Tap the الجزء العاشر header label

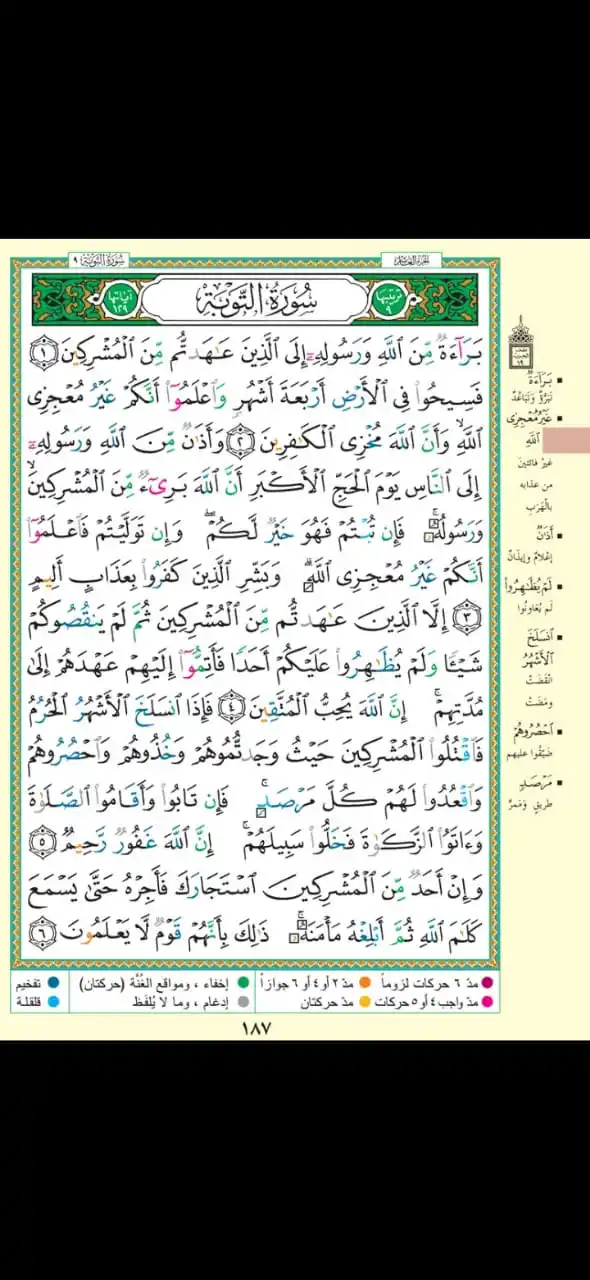click(410, 261)
